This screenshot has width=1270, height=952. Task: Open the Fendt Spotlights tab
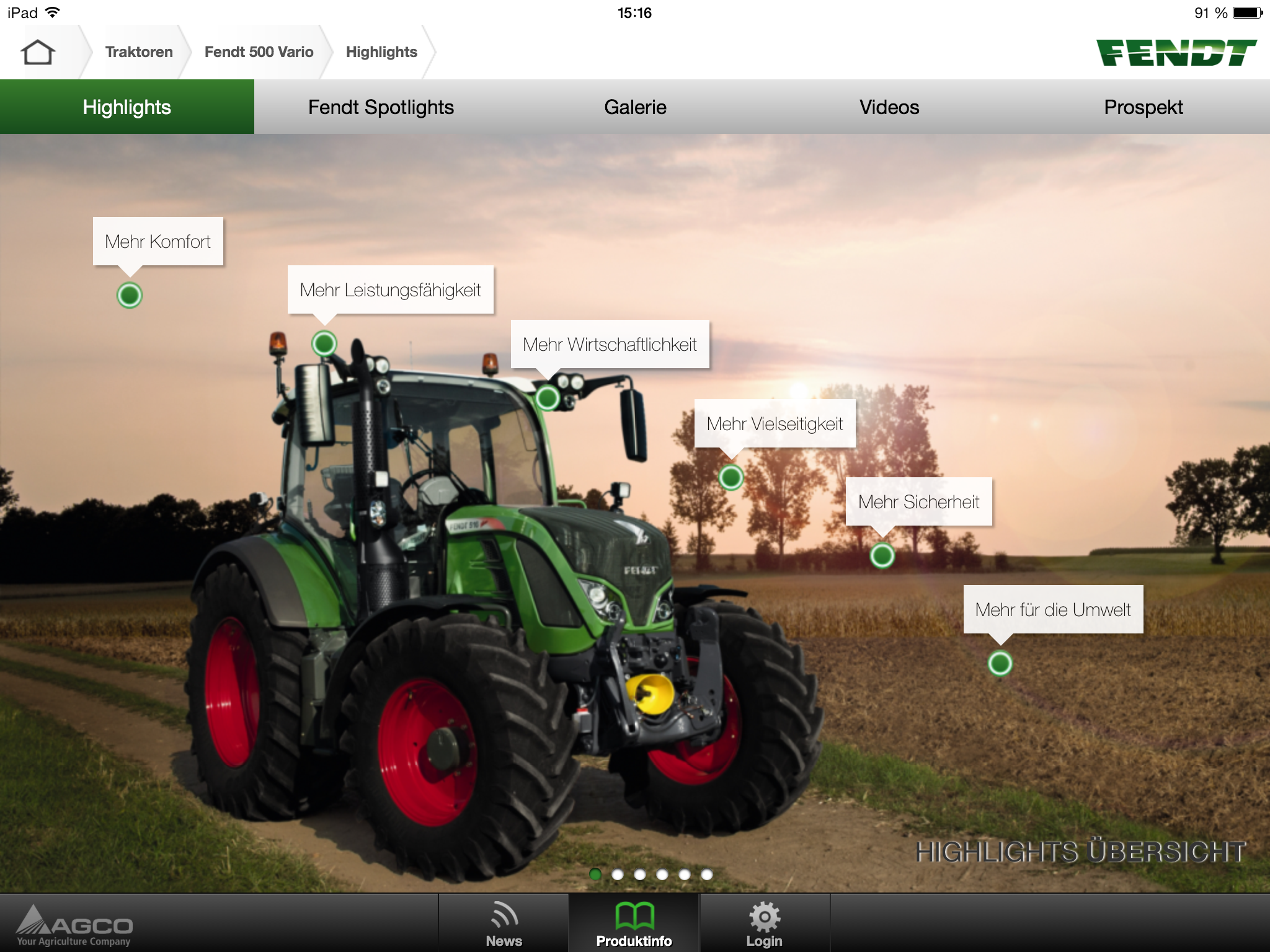(381, 107)
